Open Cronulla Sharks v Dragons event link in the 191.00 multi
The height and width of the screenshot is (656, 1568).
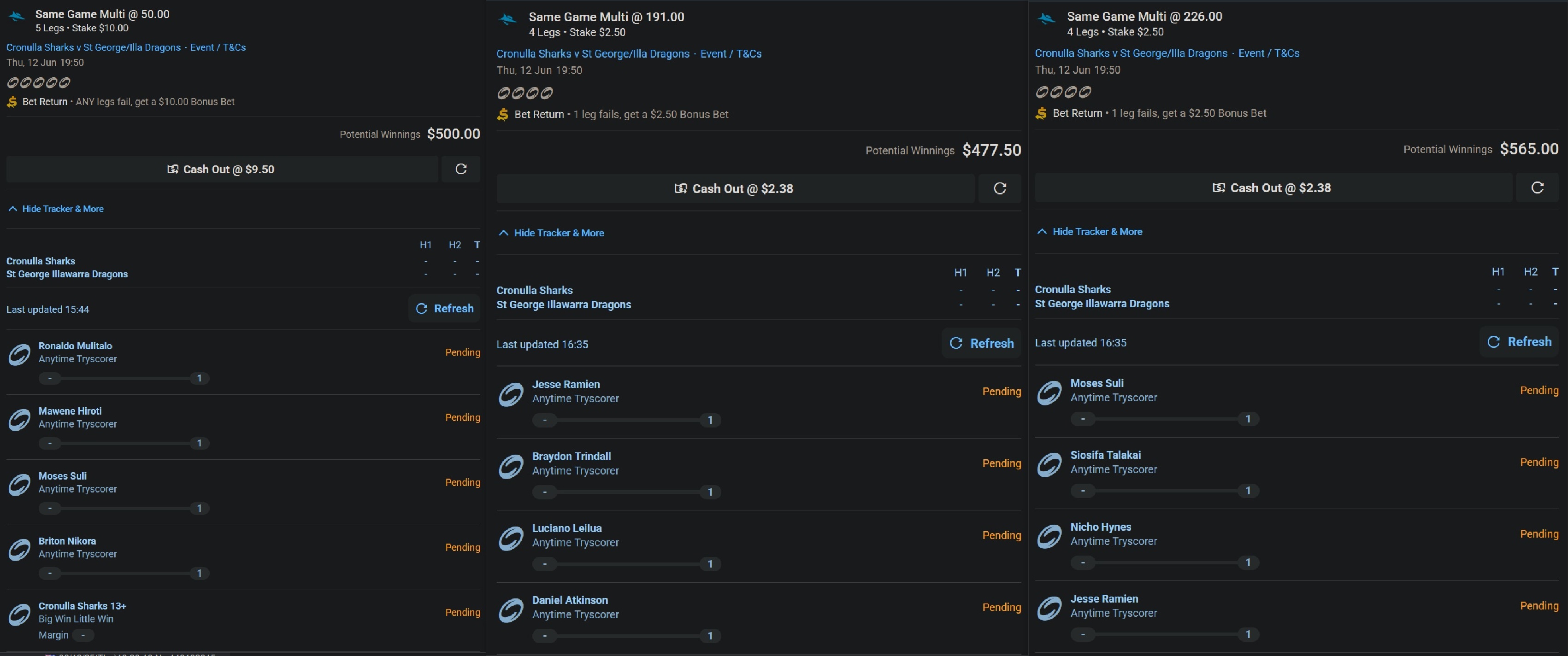(x=593, y=53)
